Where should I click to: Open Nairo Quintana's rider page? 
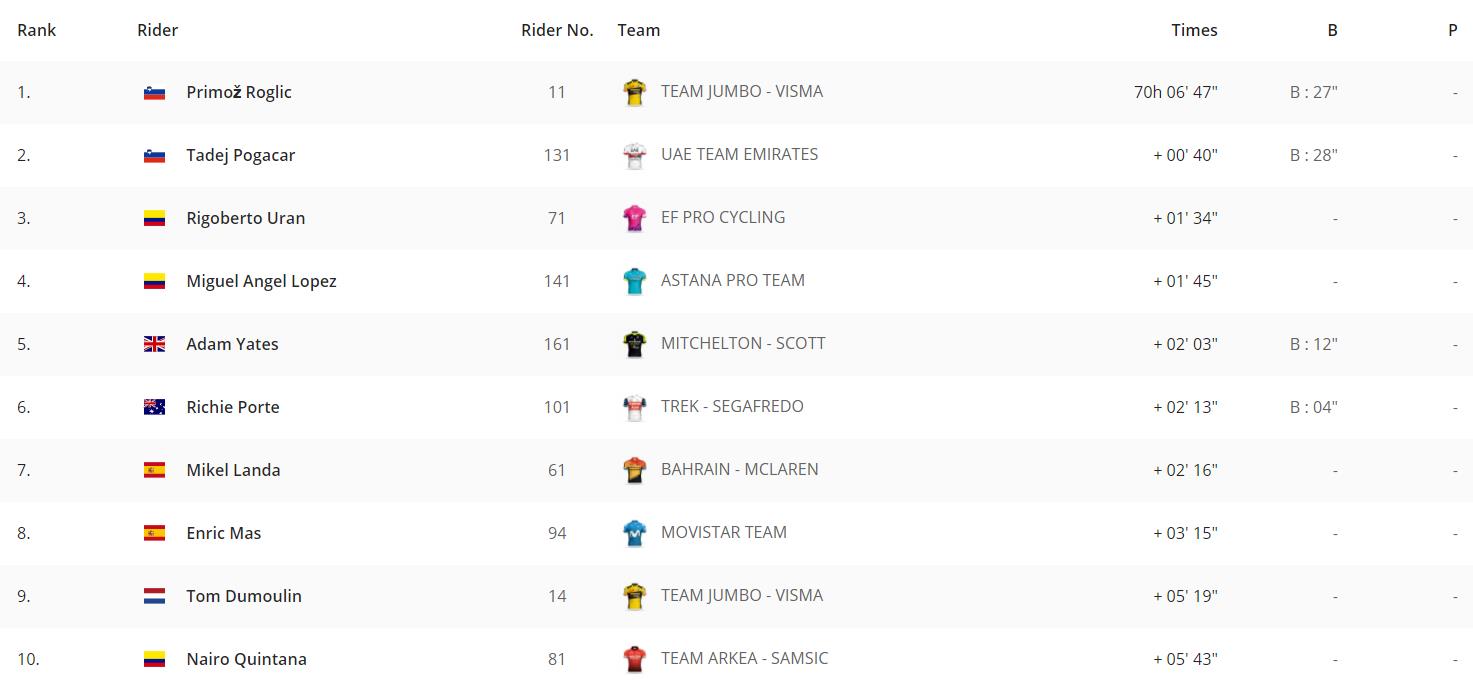click(246, 659)
